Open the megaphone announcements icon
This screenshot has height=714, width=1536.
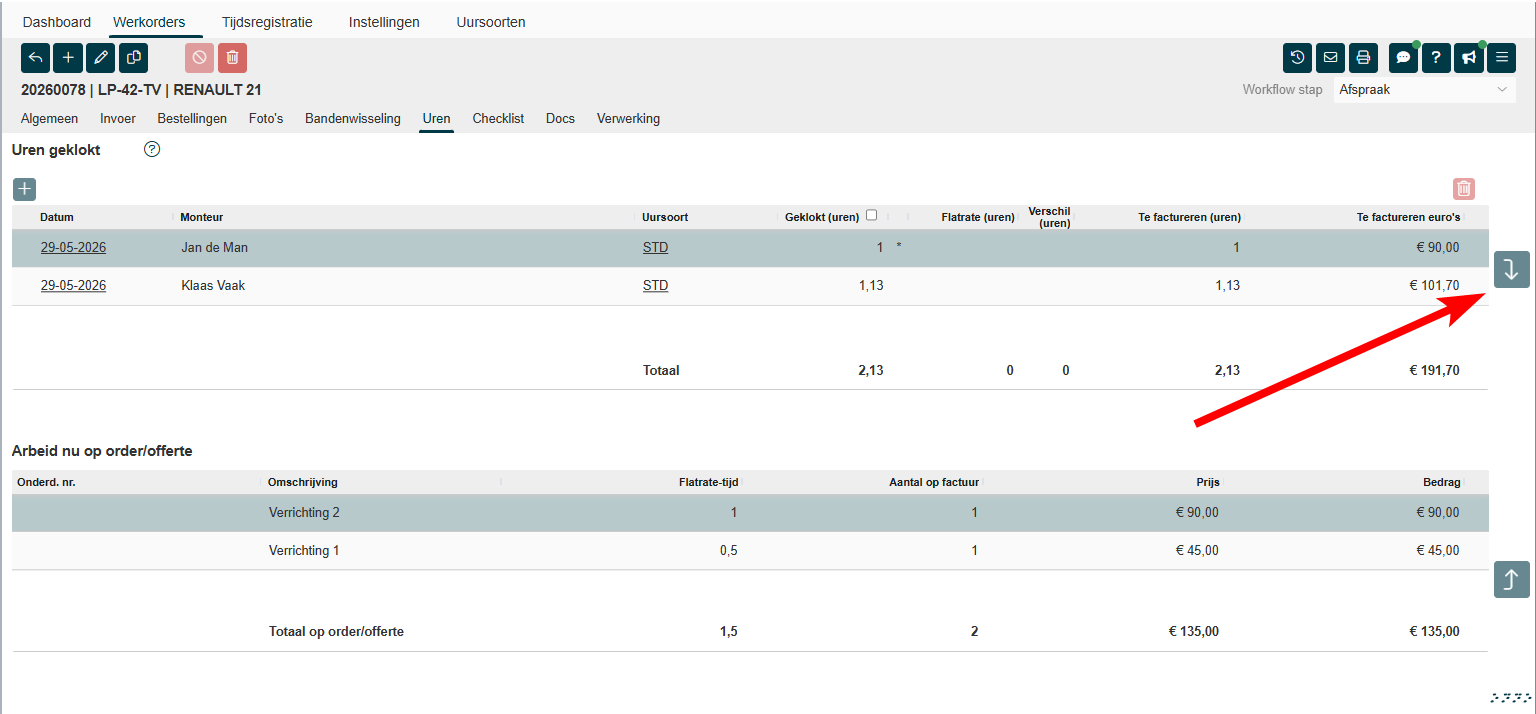pos(1468,58)
